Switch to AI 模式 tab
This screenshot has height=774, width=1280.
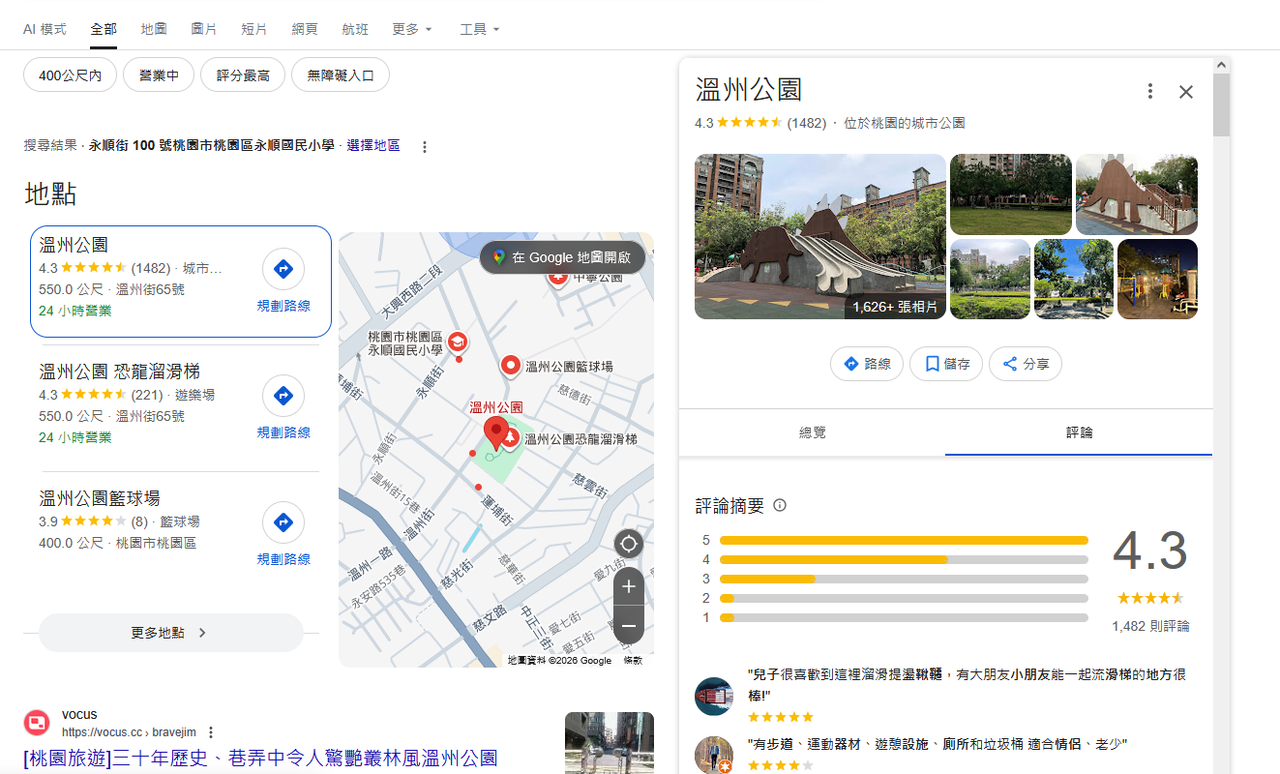45,29
